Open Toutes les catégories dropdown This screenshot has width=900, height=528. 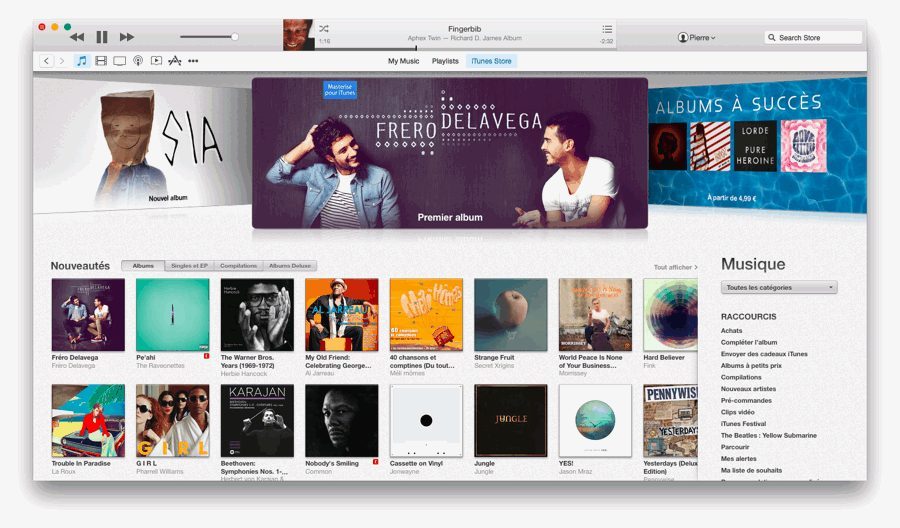coord(779,287)
